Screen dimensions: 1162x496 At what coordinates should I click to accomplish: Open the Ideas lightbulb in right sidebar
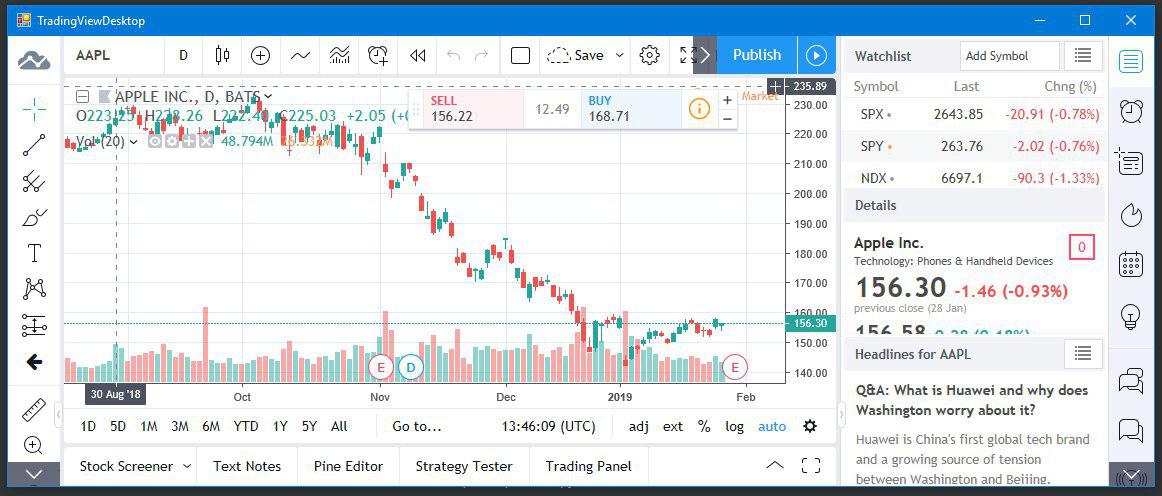(x=1132, y=316)
